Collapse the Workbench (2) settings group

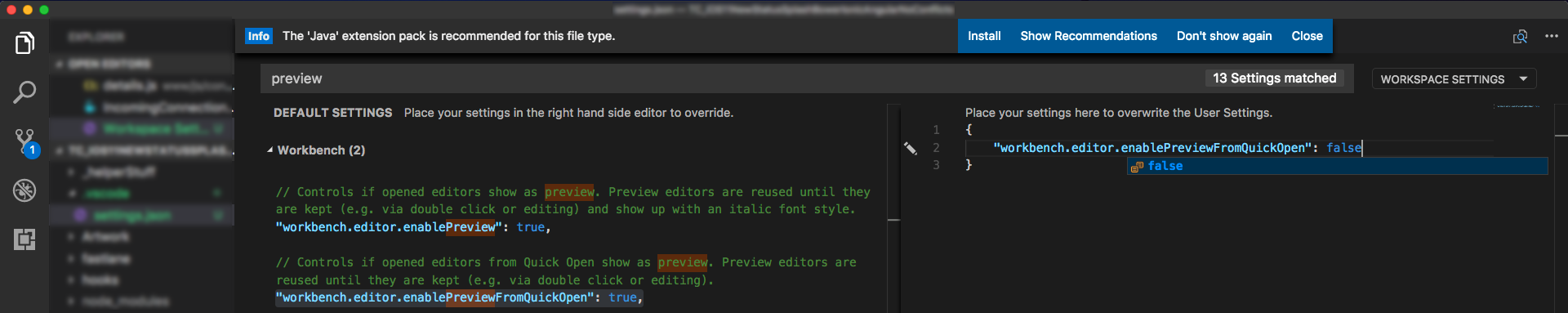(x=270, y=150)
